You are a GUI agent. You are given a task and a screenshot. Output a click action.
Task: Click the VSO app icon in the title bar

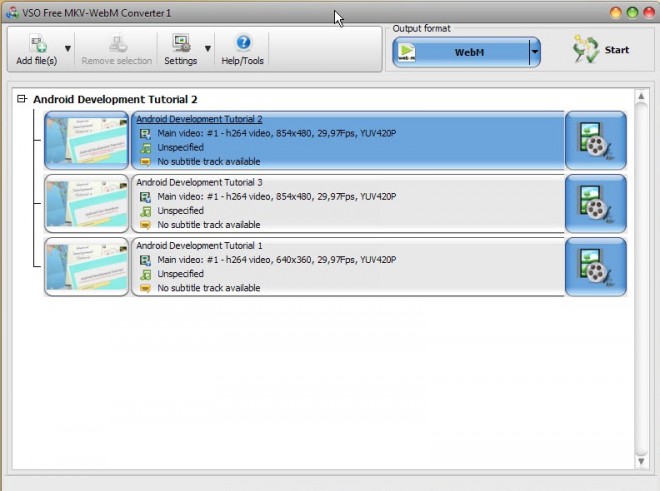12,13
